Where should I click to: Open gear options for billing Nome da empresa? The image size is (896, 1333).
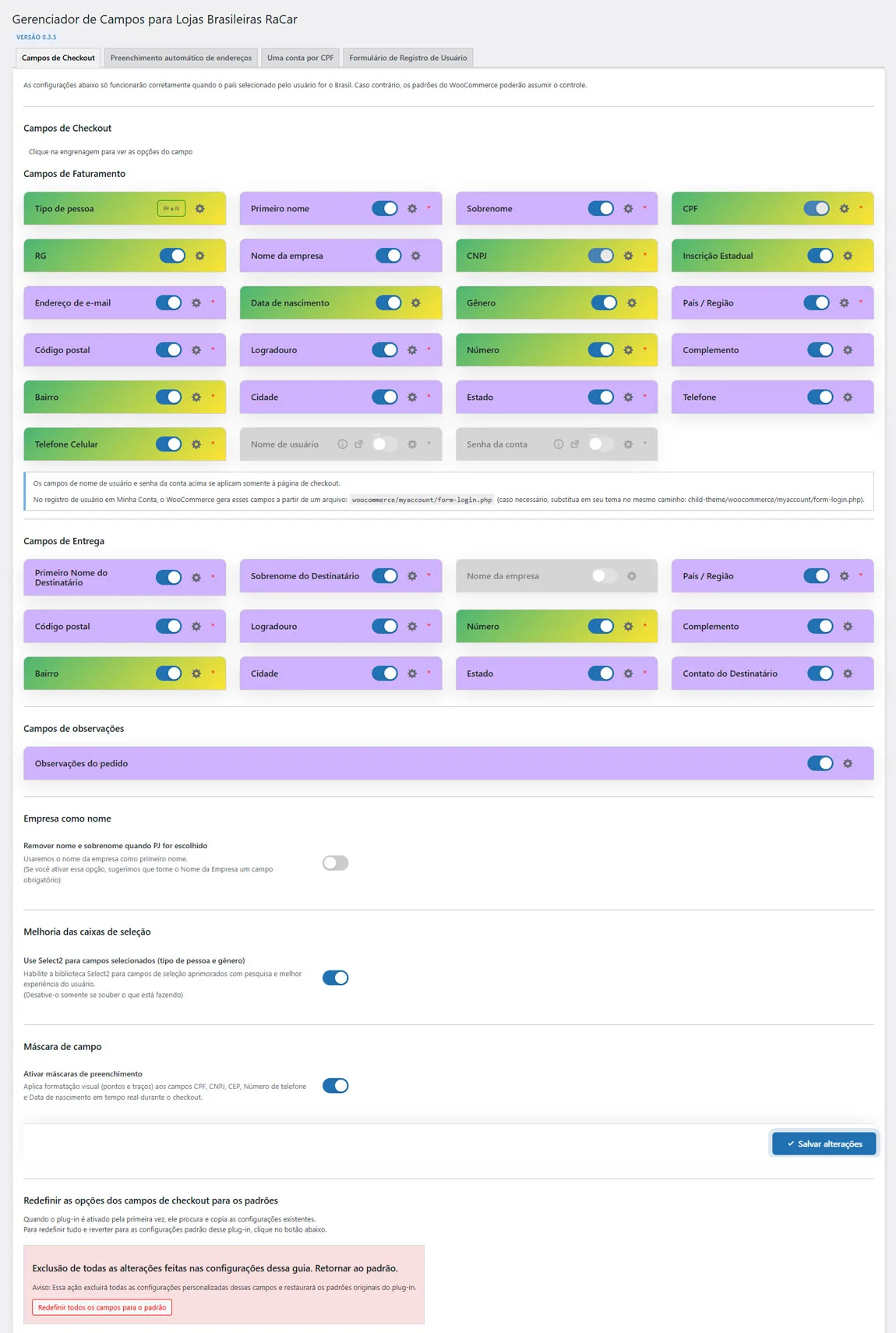pos(416,256)
